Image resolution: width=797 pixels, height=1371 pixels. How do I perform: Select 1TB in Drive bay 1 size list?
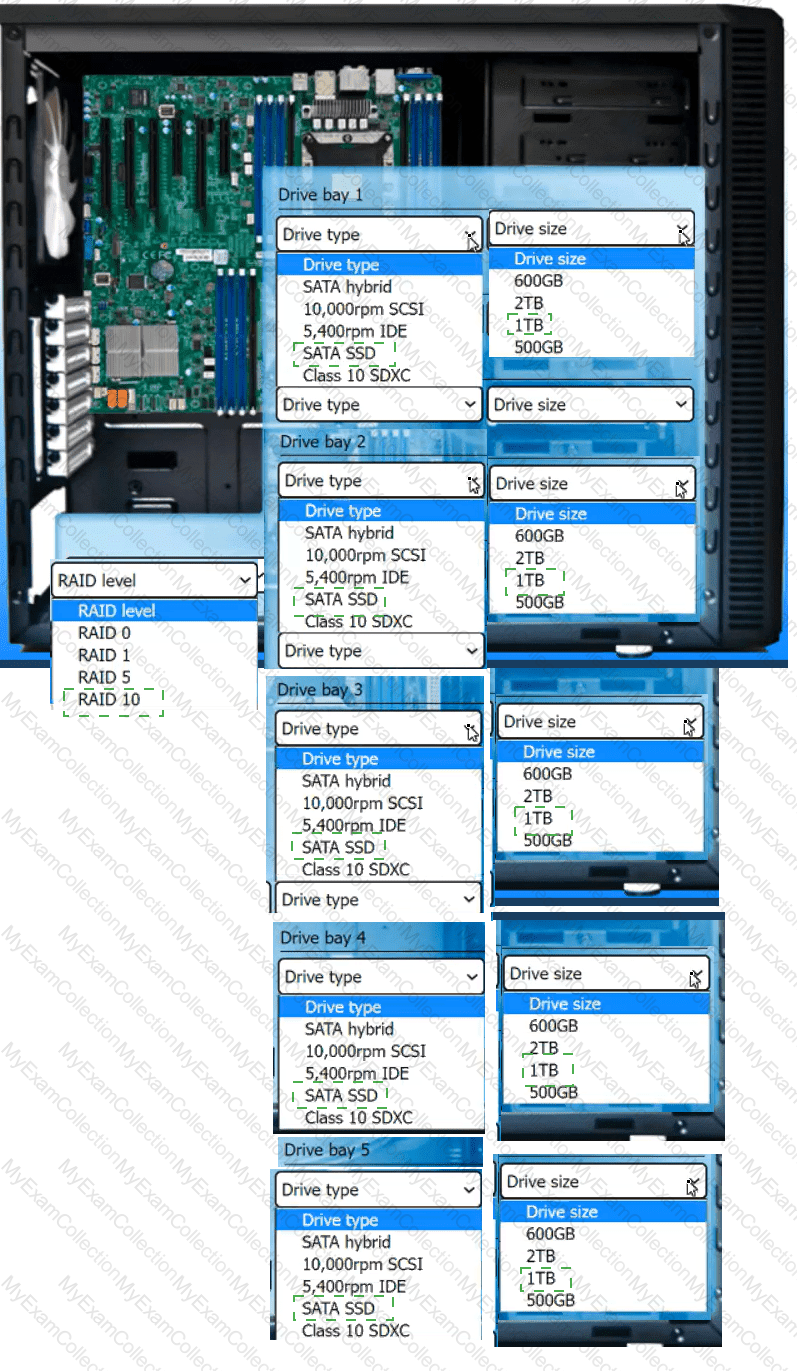(x=529, y=325)
